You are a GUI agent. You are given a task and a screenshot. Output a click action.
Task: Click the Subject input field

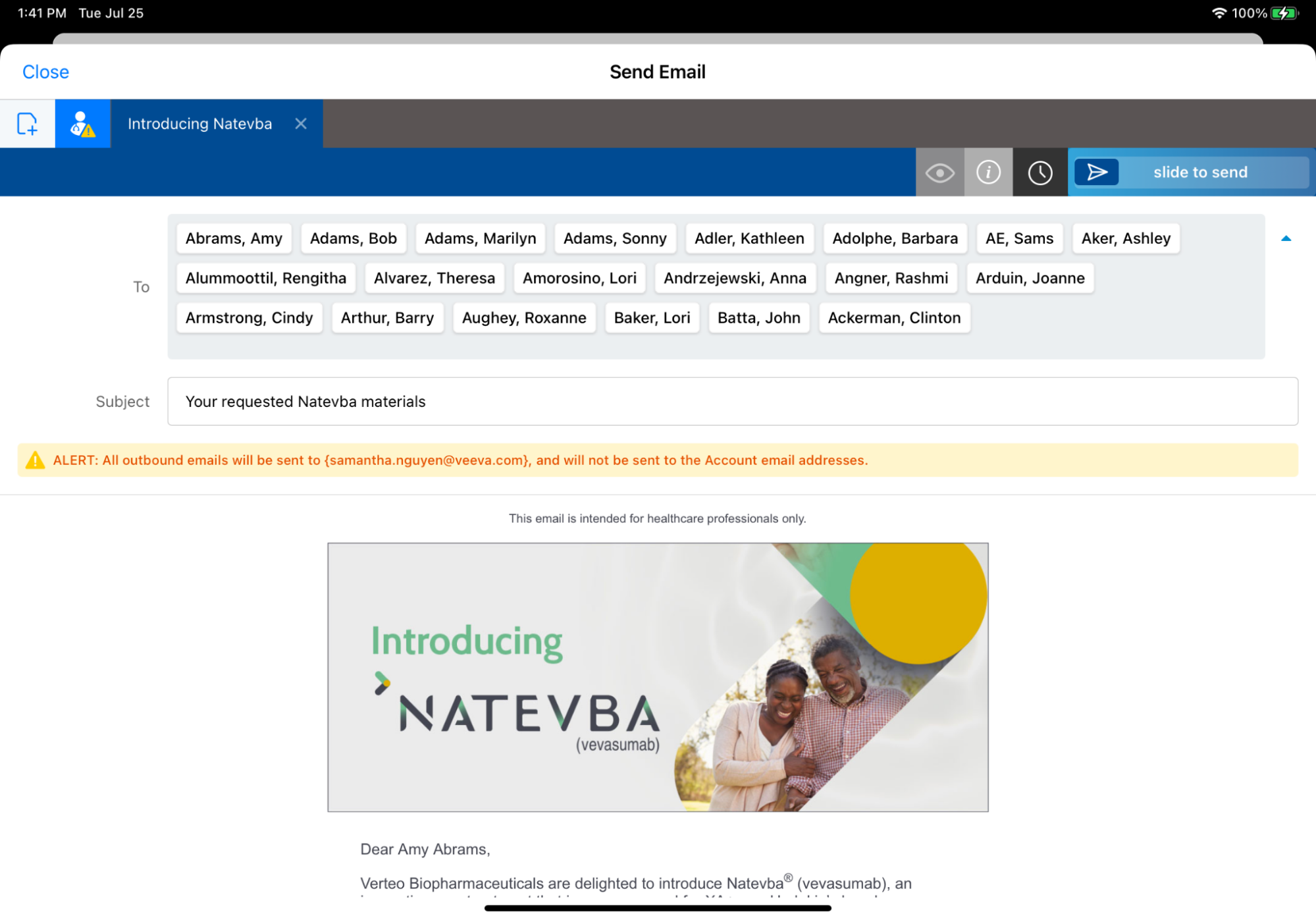pos(731,401)
